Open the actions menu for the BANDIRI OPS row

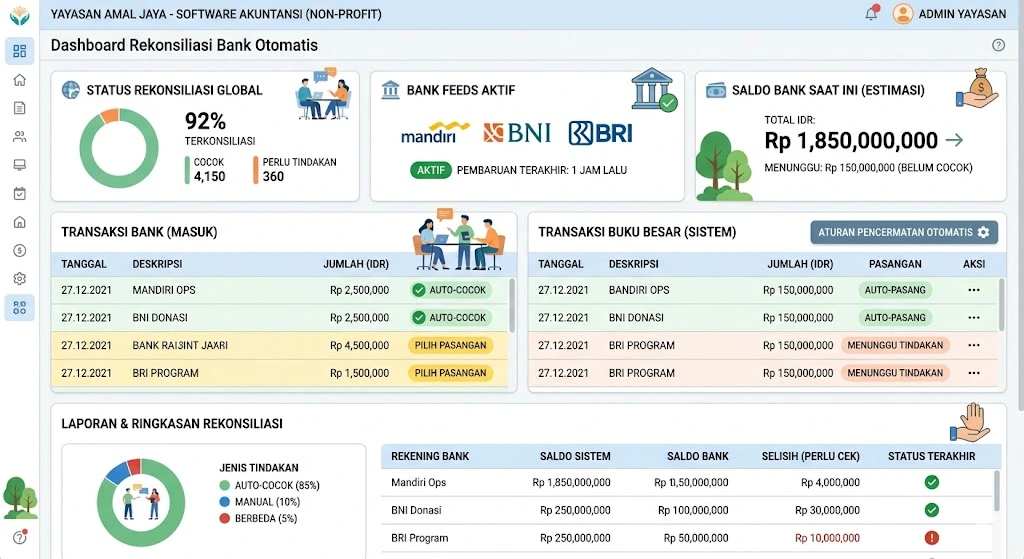[974, 290]
